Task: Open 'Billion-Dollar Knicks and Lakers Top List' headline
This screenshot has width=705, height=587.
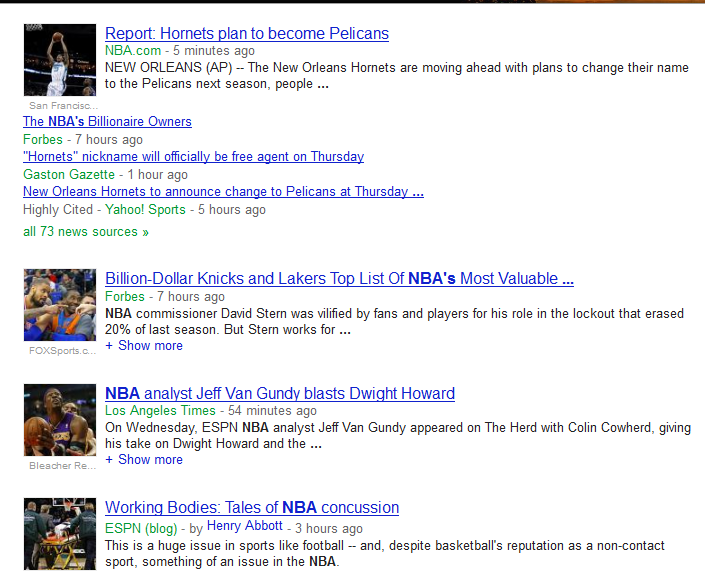Action: [339, 279]
